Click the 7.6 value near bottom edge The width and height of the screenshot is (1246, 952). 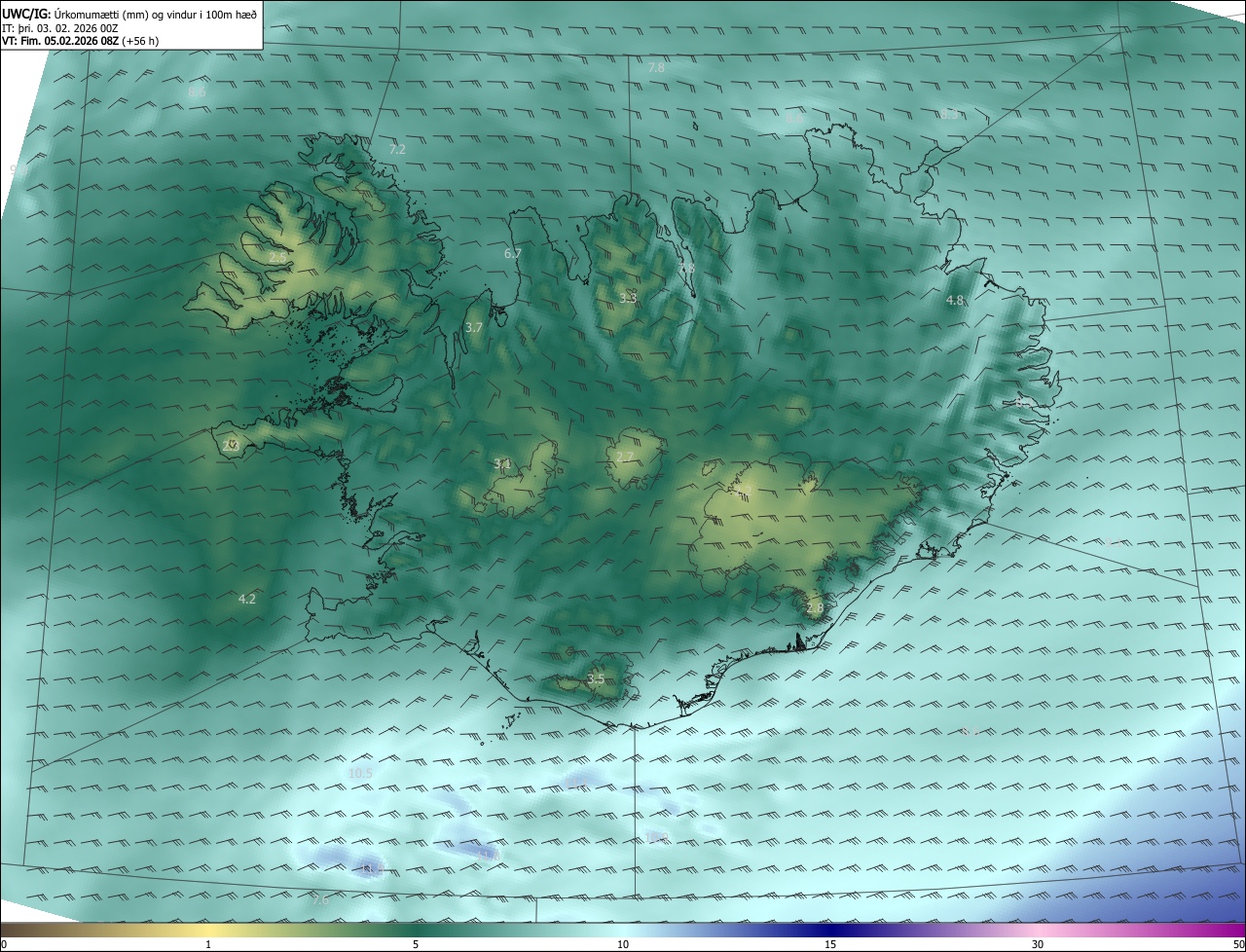click(320, 900)
